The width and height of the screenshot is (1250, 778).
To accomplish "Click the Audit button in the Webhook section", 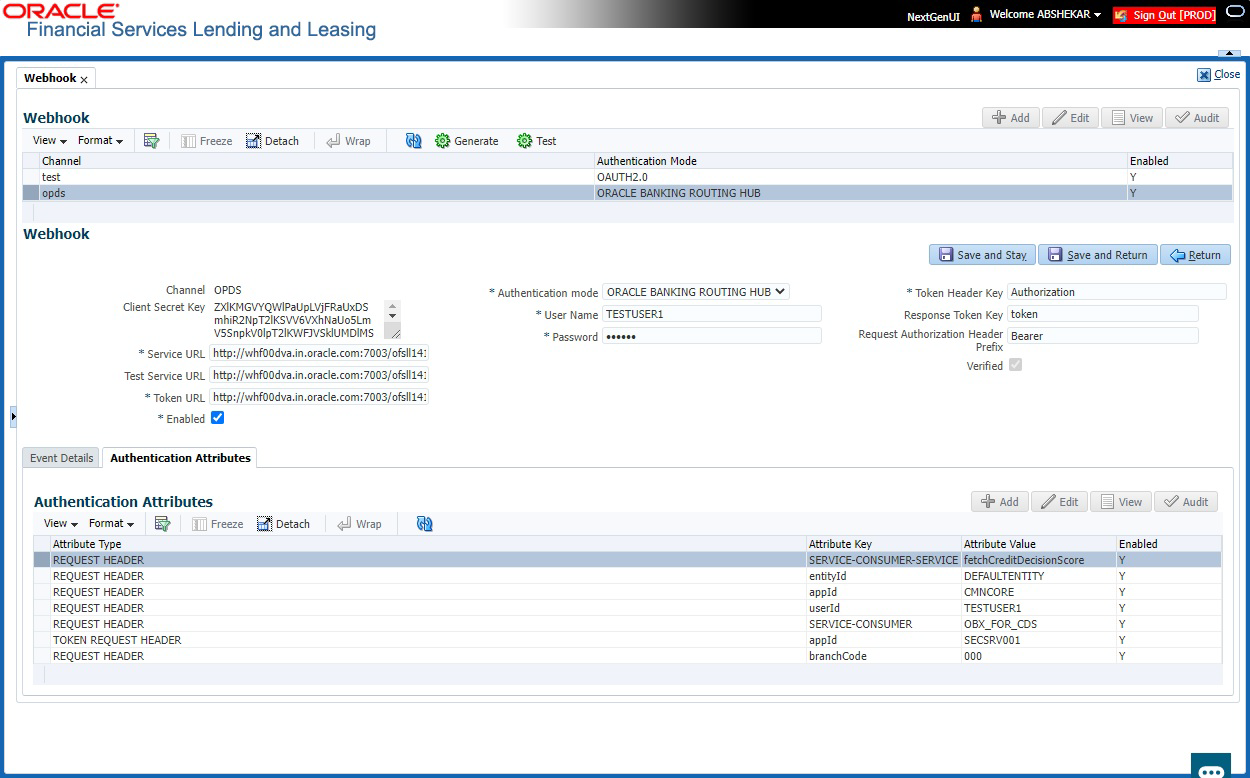I will [x=1197, y=118].
